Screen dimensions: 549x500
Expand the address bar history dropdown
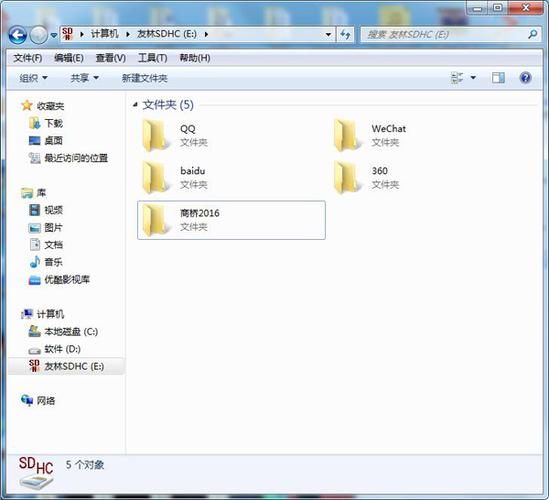tap(328, 34)
